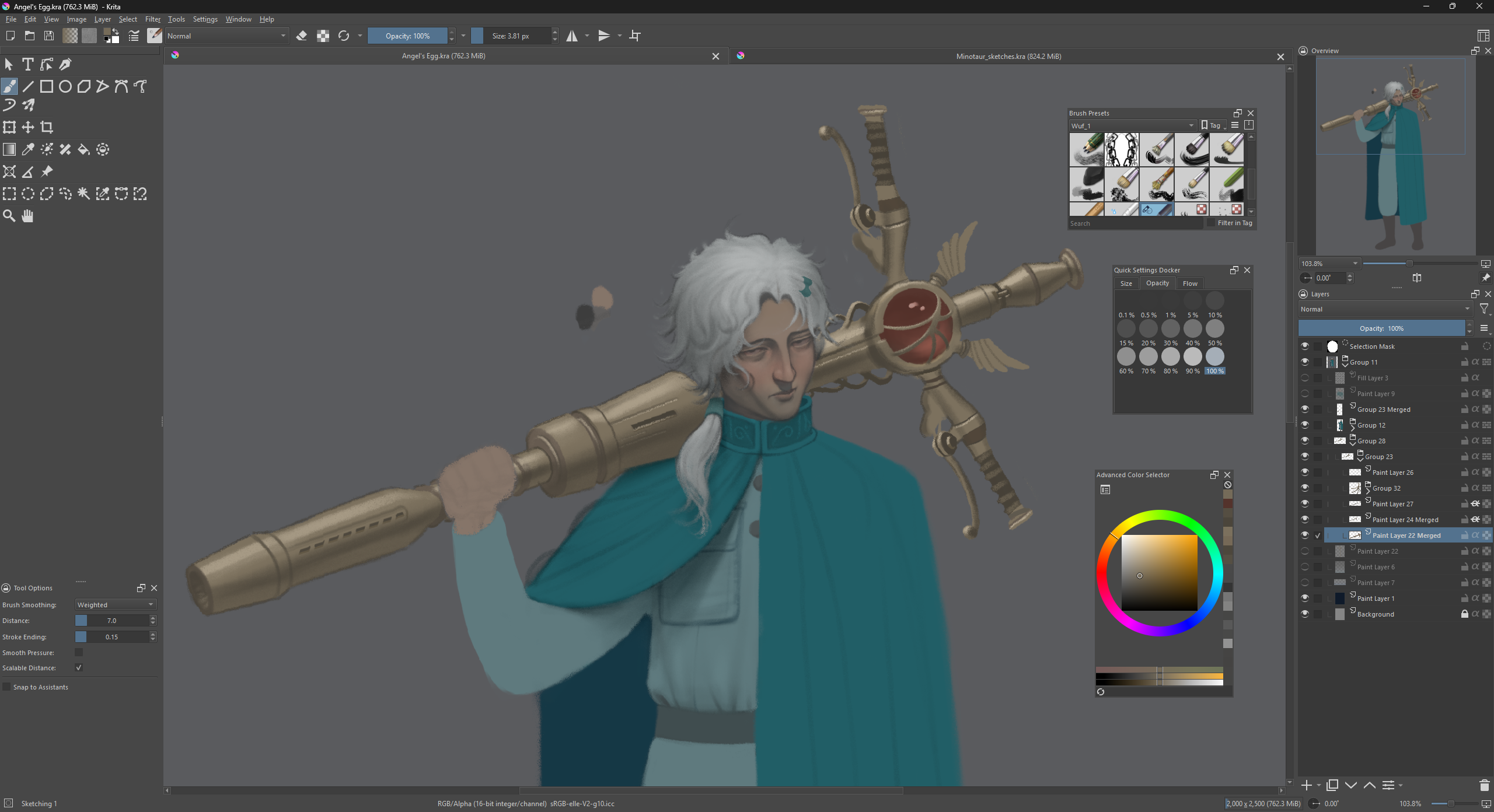This screenshot has width=1494, height=812.
Task: Switch to Size tab in Quick Settings
Action: click(1126, 283)
